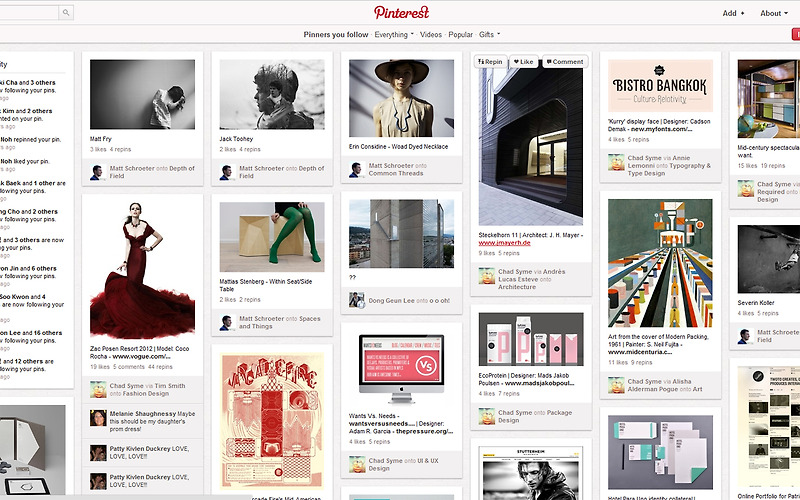Click the Pinterest logo
800x500 pixels.
click(x=402, y=12)
